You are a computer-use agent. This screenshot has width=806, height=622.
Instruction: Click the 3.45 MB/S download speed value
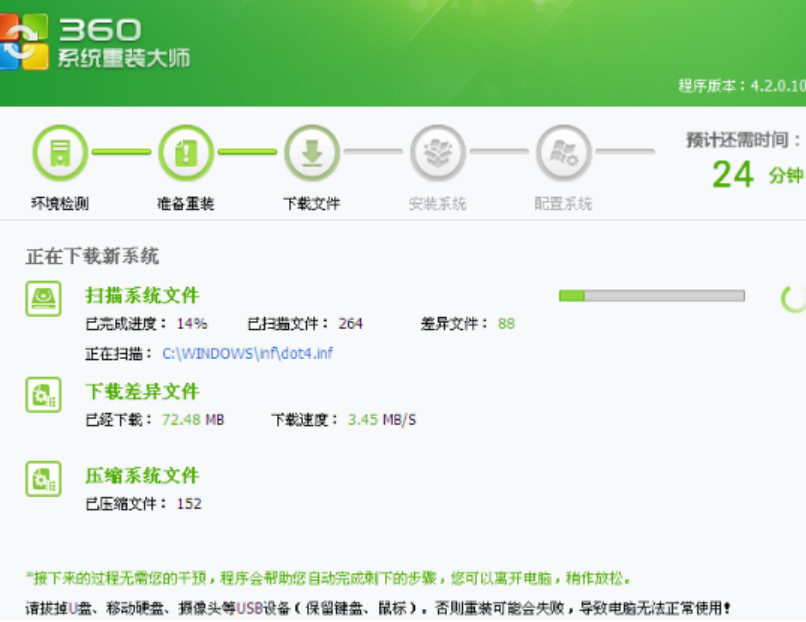tap(382, 420)
